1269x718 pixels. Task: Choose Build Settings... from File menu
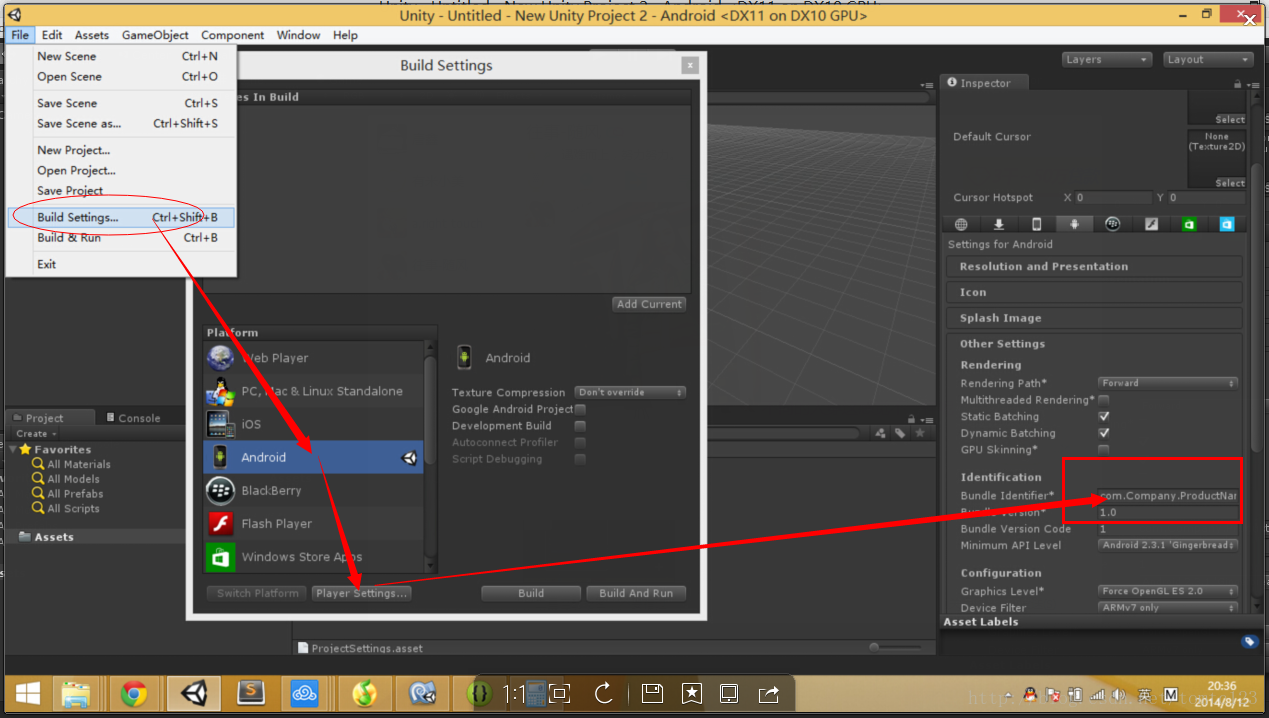(121, 217)
